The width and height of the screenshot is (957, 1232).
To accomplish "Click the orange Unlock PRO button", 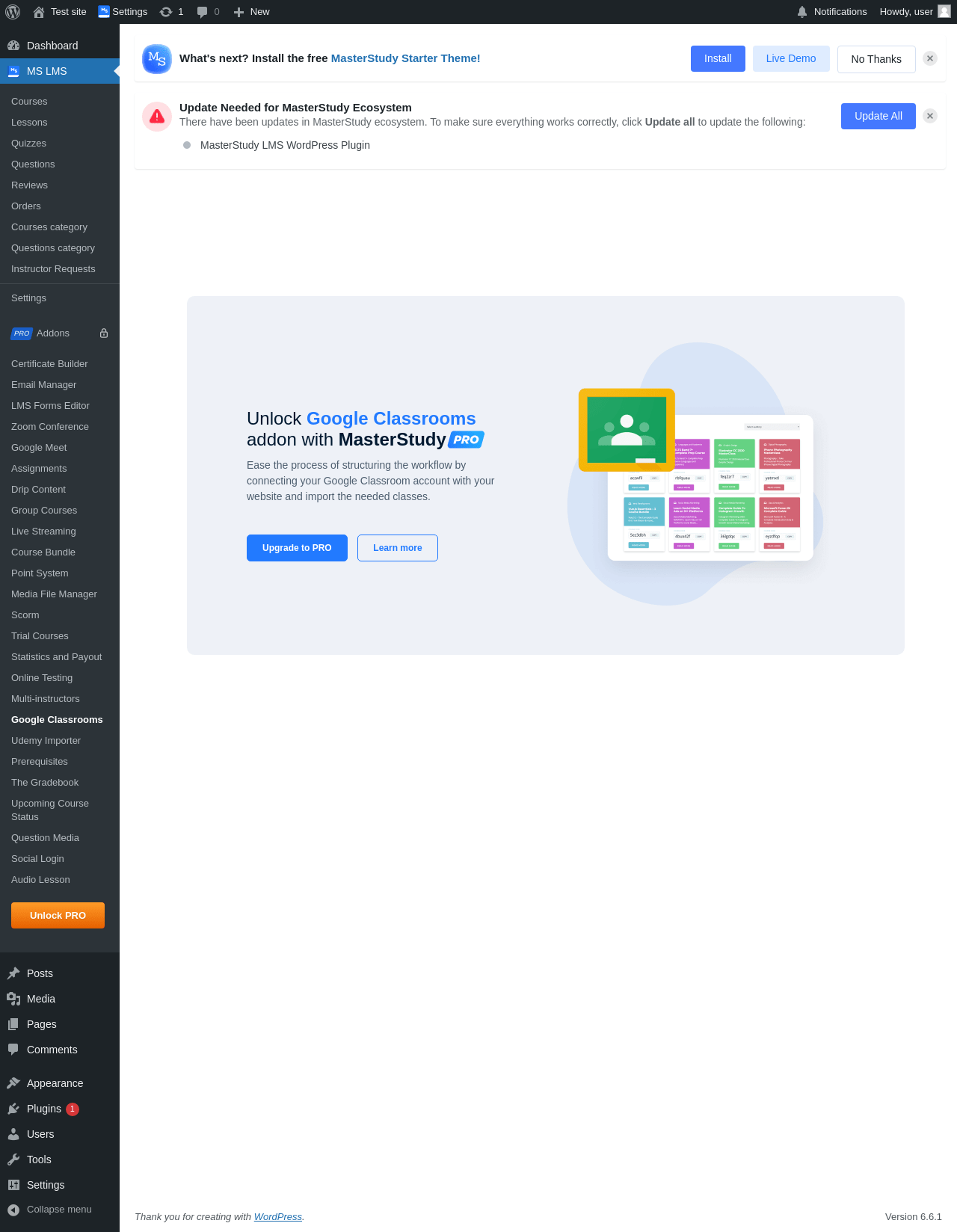I will pyautogui.click(x=58, y=915).
